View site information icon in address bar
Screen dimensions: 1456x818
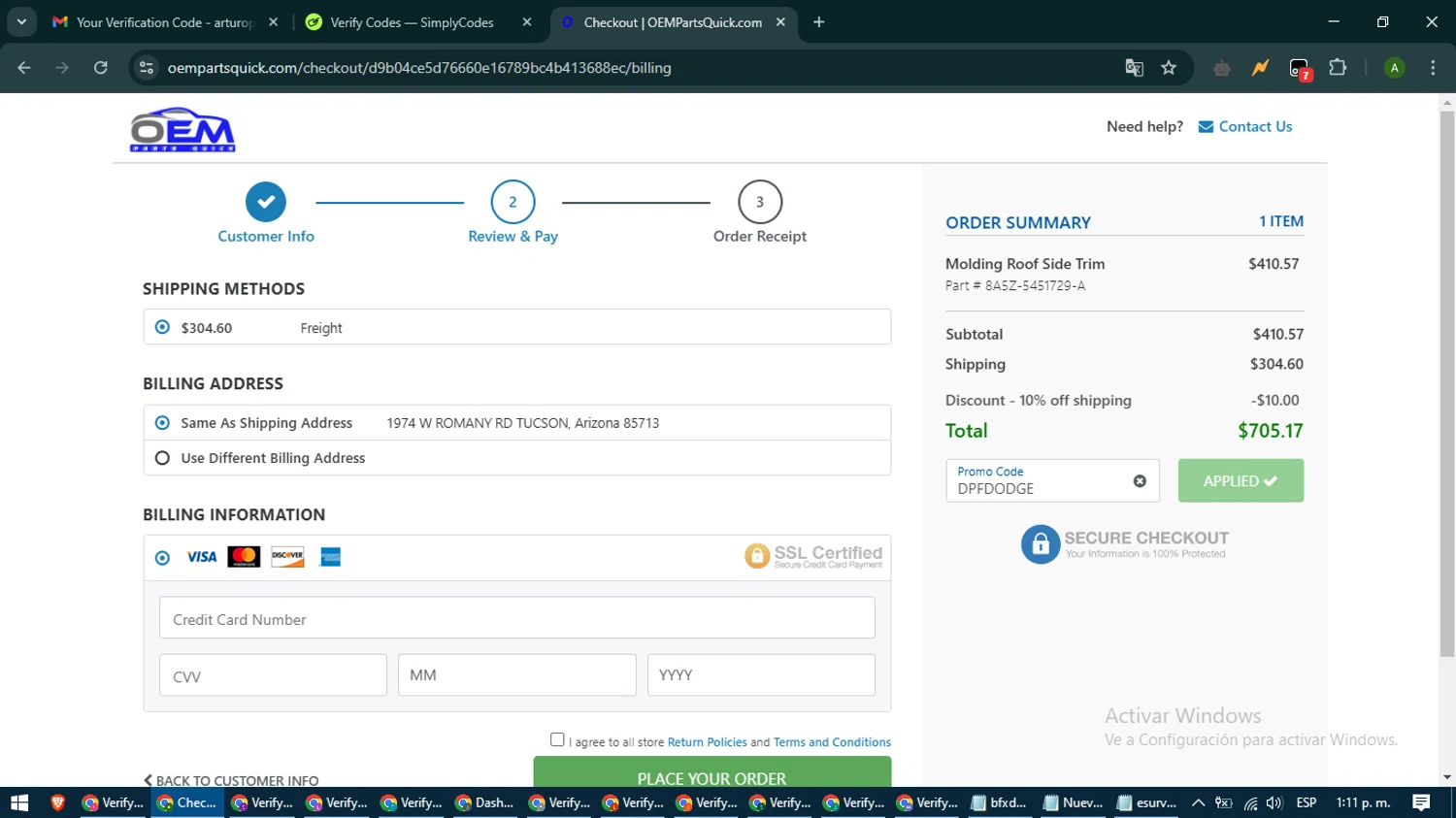pos(147,68)
